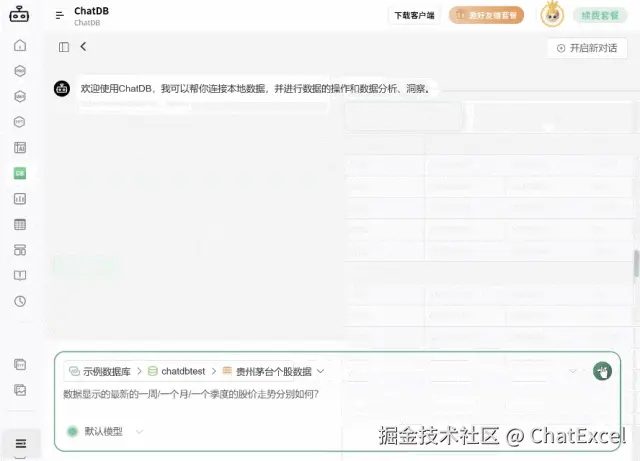Select the 示例数据库 breadcrumb

107,372
